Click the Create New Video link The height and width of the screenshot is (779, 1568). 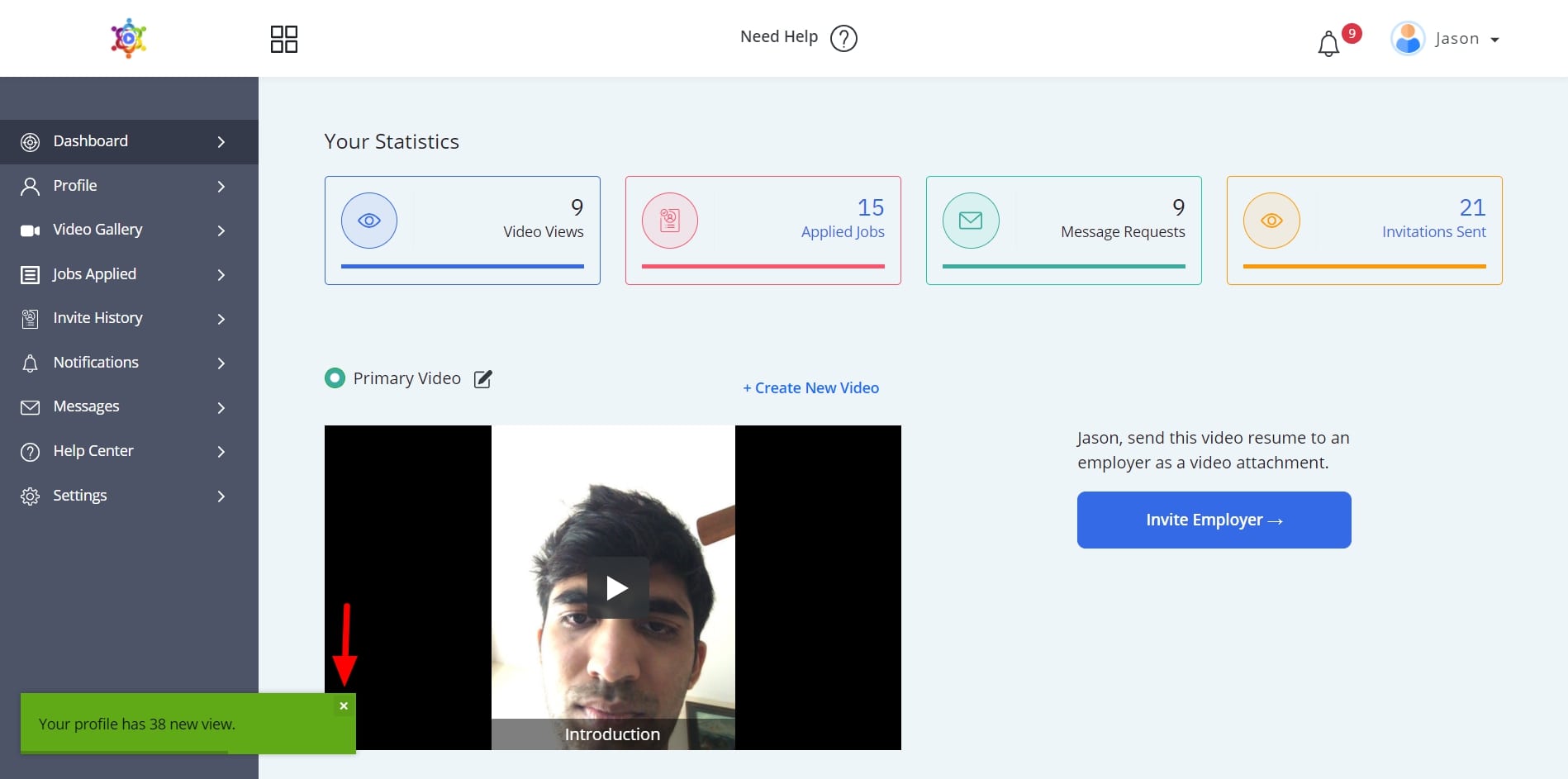[810, 388]
